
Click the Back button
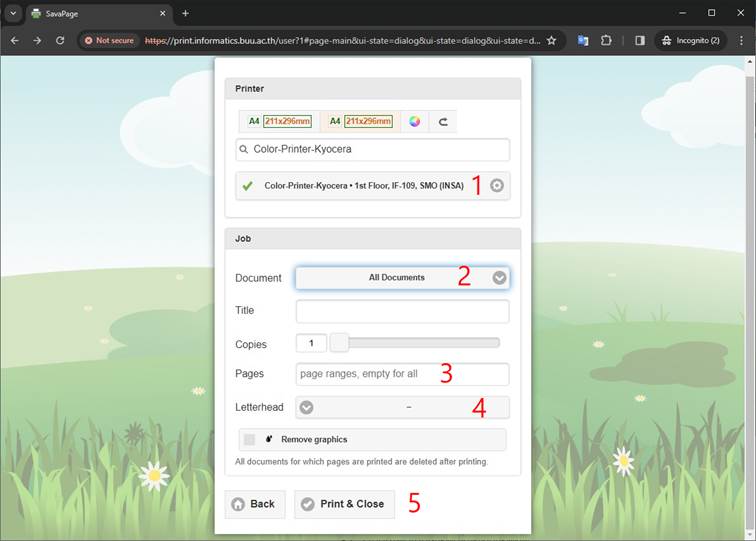pos(255,504)
